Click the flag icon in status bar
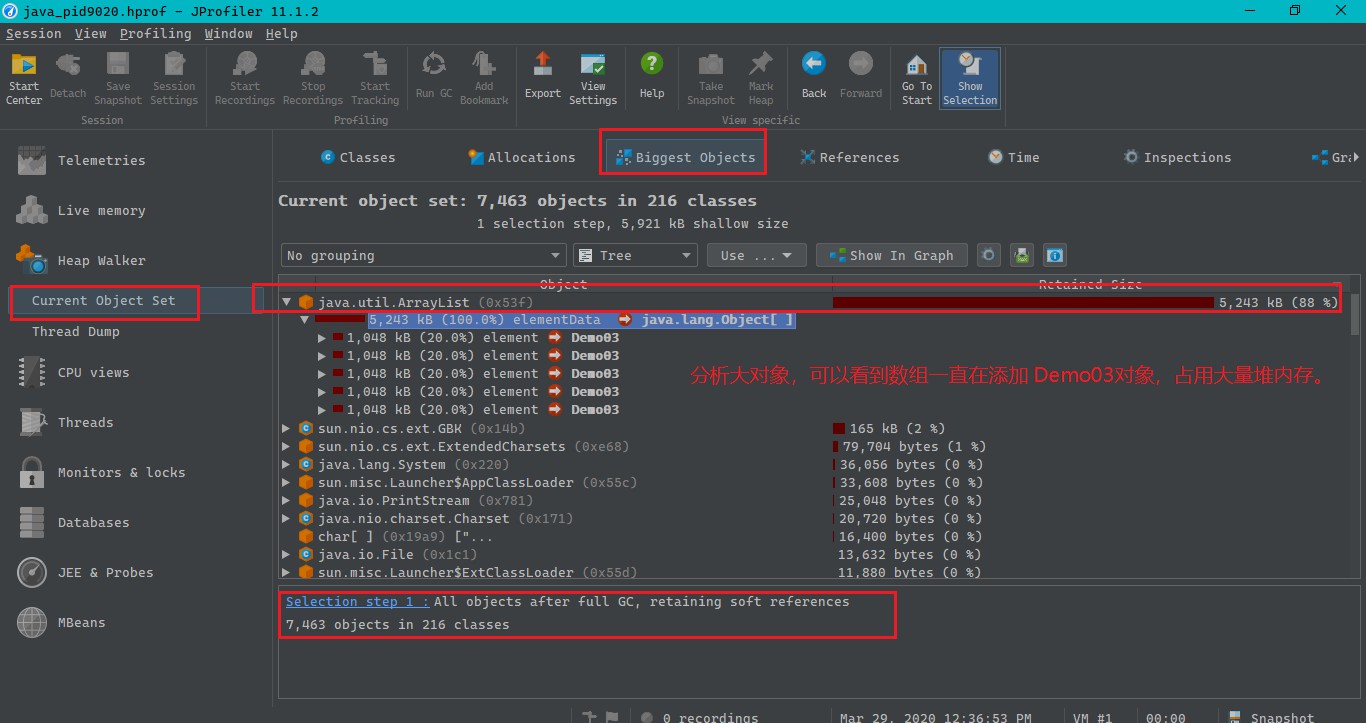 [x=612, y=716]
